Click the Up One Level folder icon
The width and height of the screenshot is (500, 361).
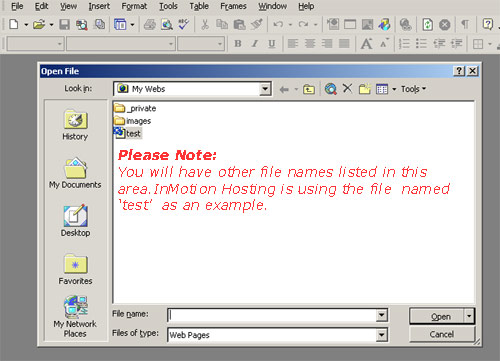[309, 89]
